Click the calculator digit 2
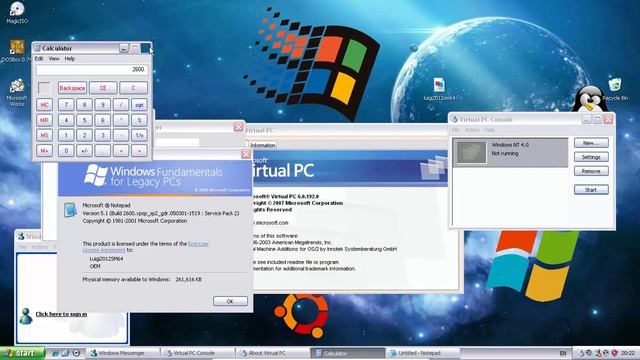 [84, 136]
